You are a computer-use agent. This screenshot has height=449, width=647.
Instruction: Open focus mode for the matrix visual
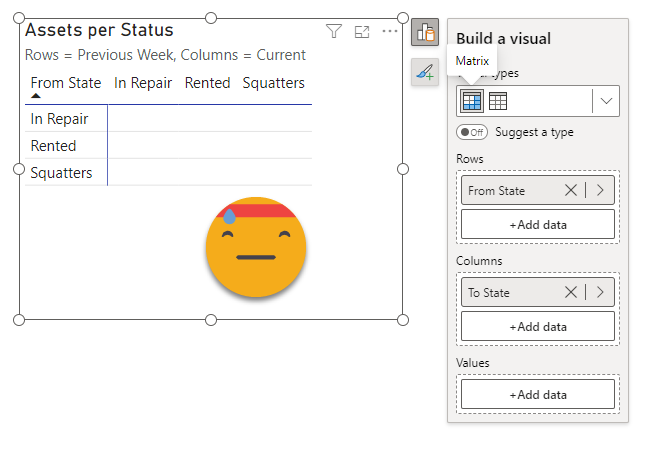coord(362,32)
